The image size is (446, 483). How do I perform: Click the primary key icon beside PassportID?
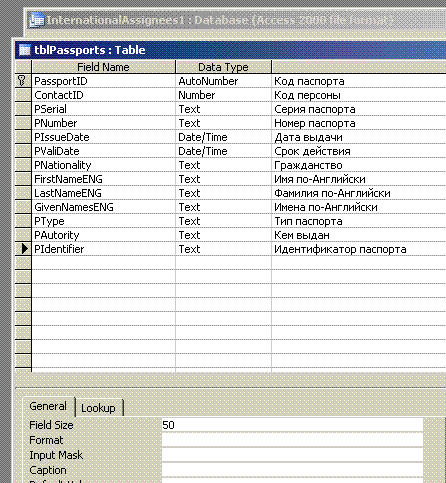pos(22,81)
